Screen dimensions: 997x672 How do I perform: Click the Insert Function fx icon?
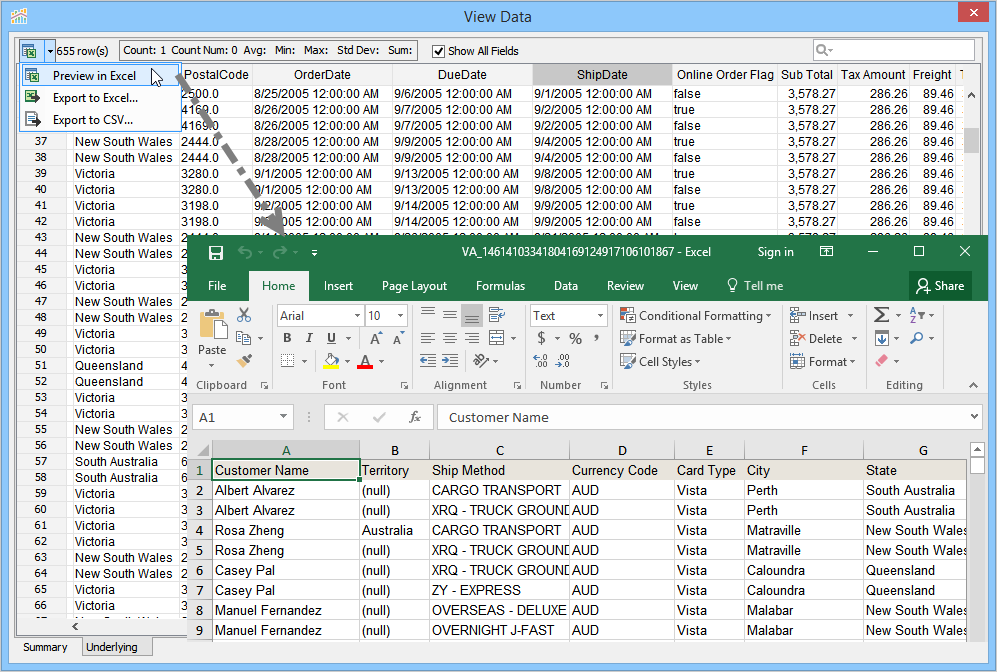click(x=415, y=417)
